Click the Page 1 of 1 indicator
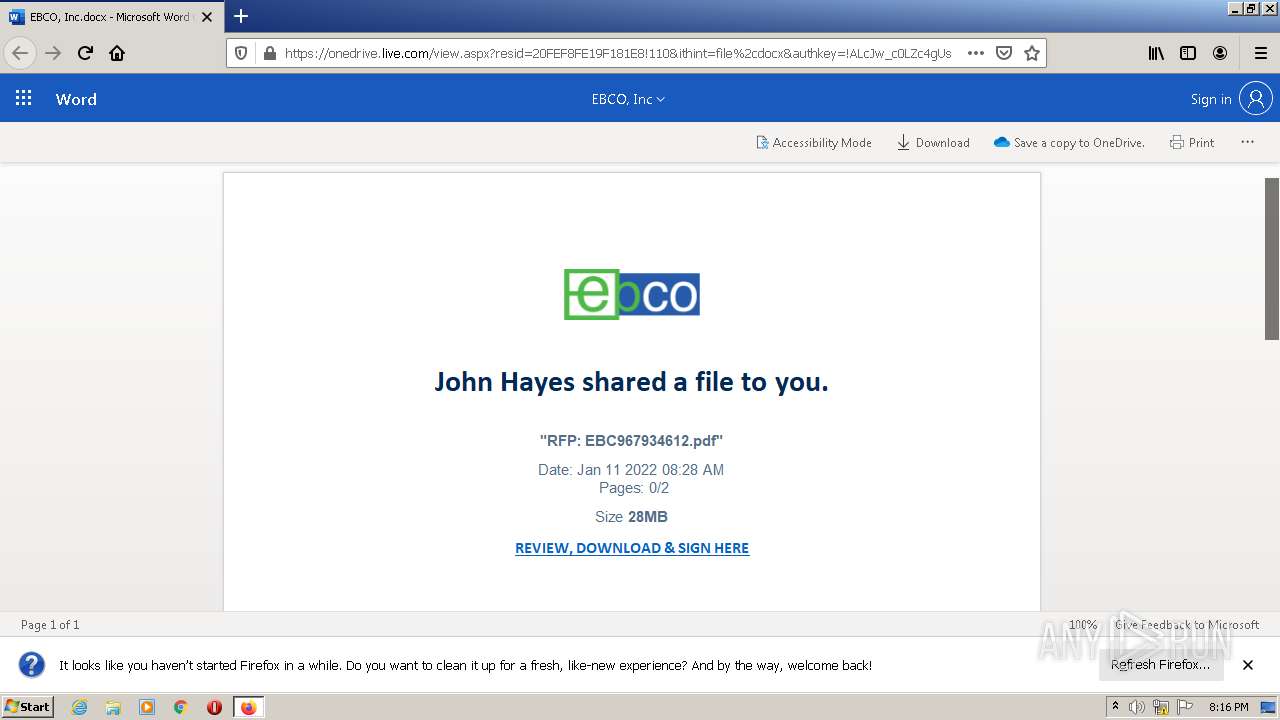This screenshot has height=720, width=1280. (x=50, y=625)
